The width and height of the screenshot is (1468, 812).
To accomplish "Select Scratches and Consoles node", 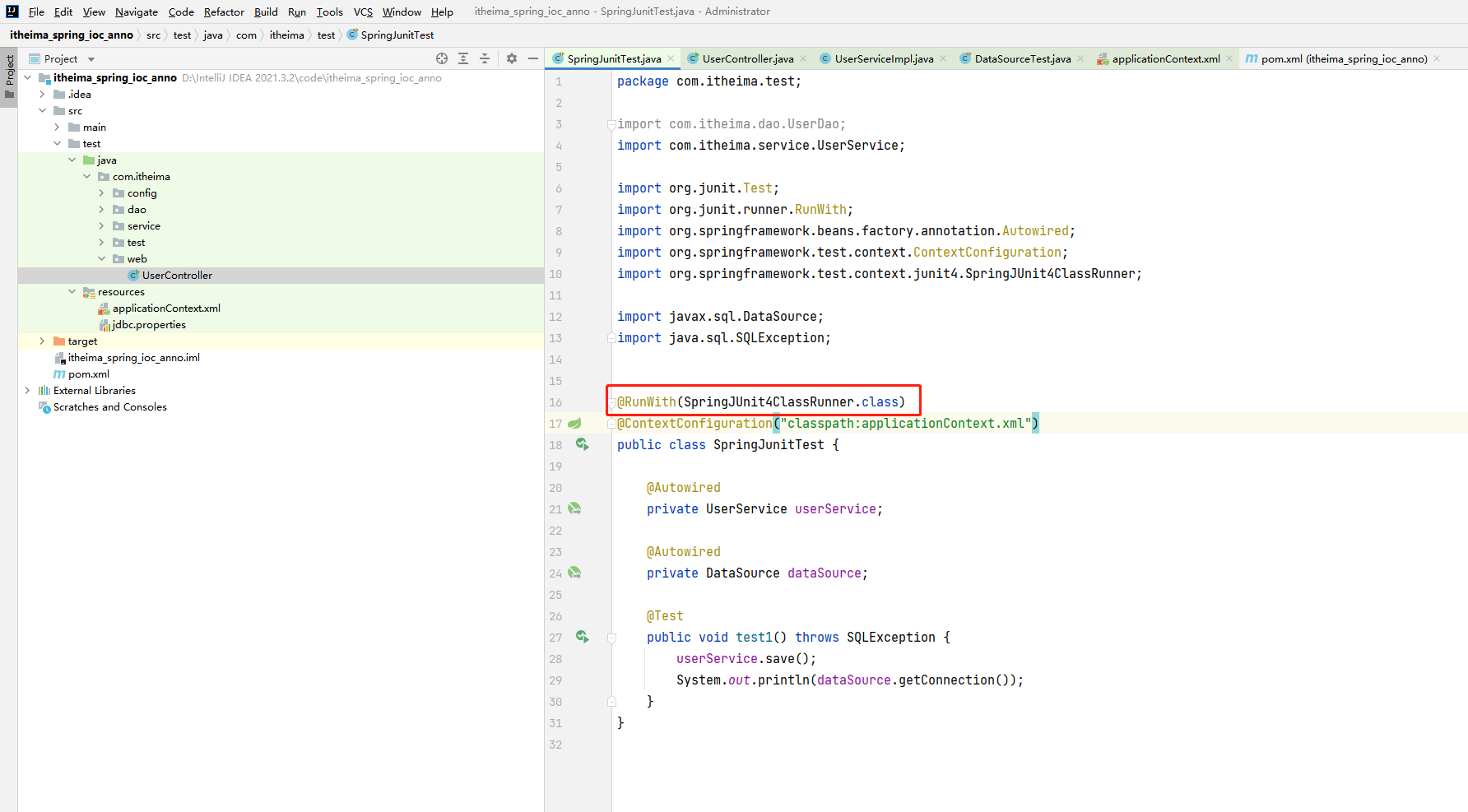I will pyautogui.click(x=281, y=406).
